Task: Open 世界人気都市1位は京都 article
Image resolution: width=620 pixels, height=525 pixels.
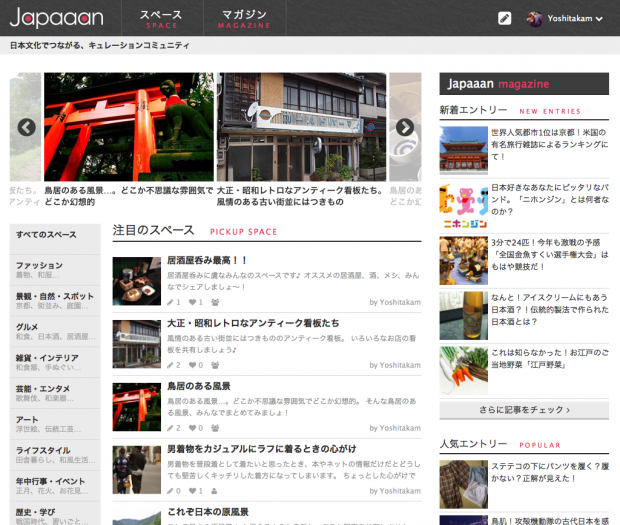Action: coord(550,144)
